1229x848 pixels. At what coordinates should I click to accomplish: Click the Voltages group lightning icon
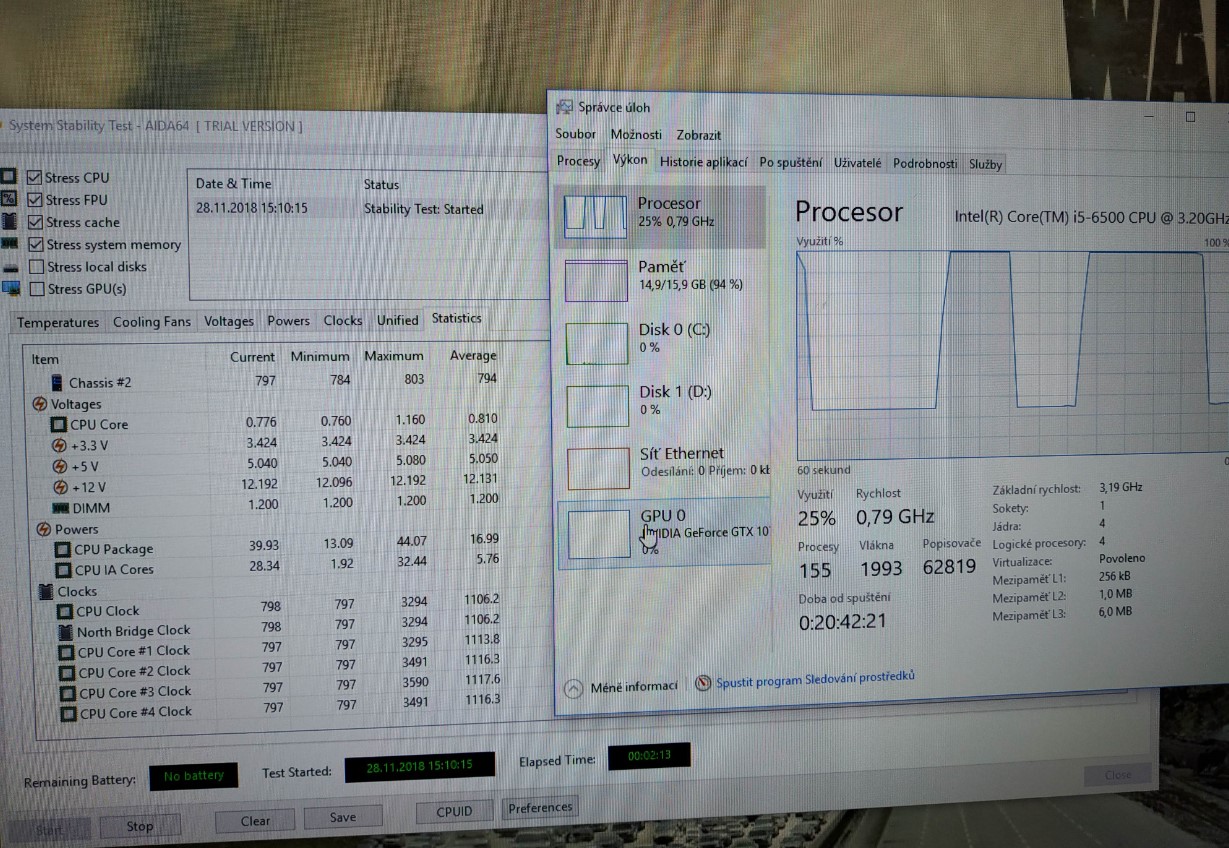[40, 404]
